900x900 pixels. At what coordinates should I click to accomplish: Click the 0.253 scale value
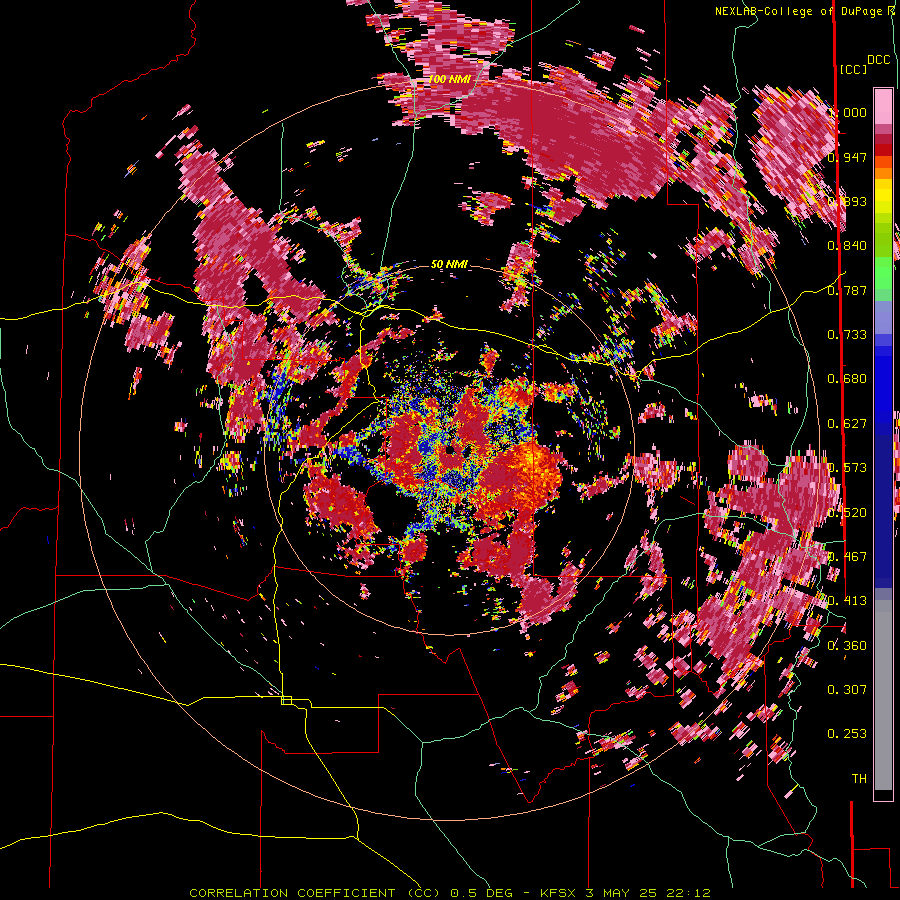(847, 734)
